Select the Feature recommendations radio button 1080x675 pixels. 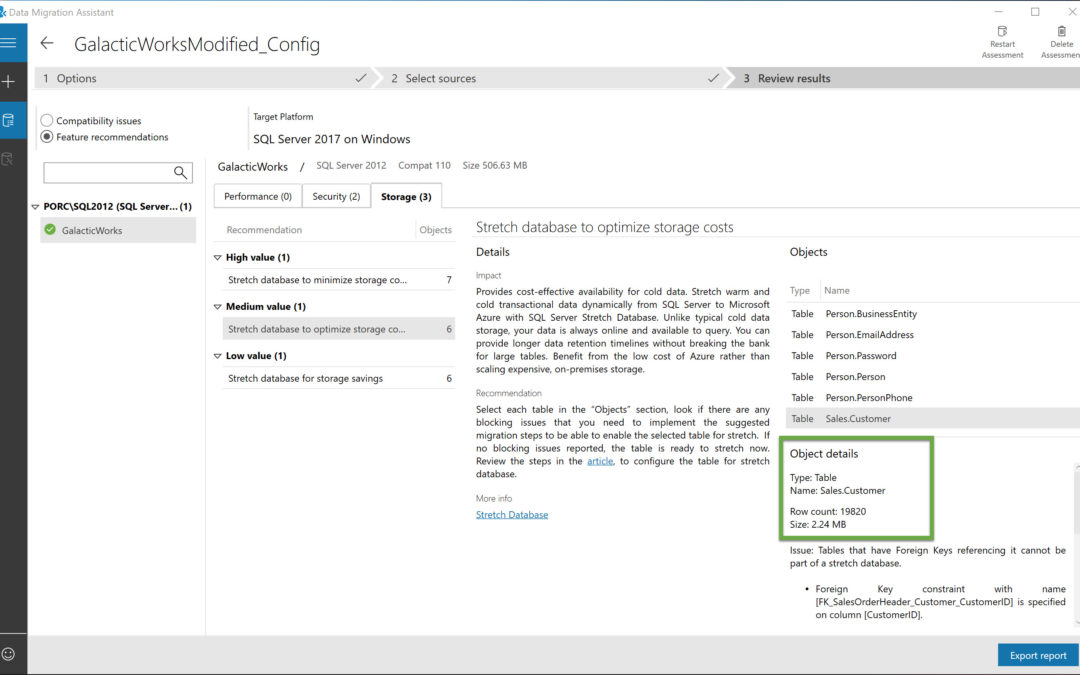pyautogui.click(x=47, y=137)
